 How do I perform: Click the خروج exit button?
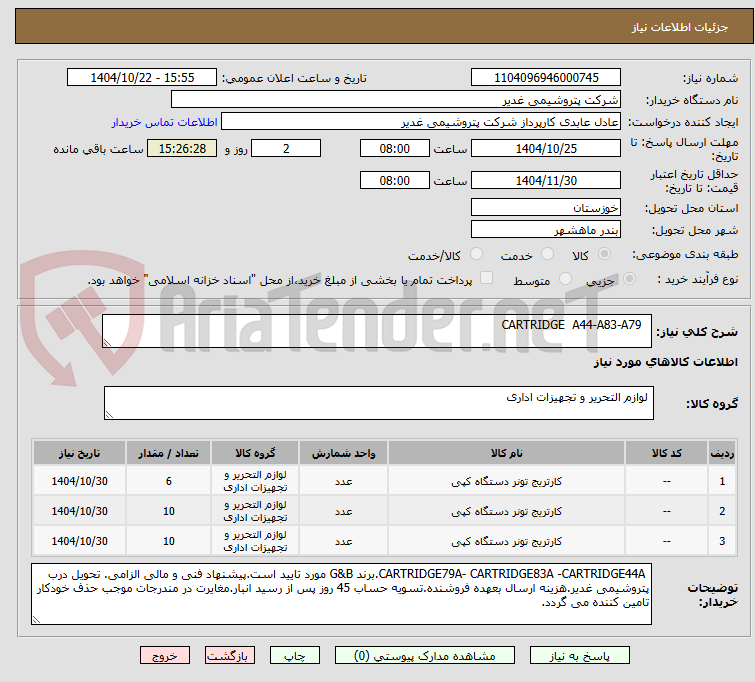click(165, 656)
